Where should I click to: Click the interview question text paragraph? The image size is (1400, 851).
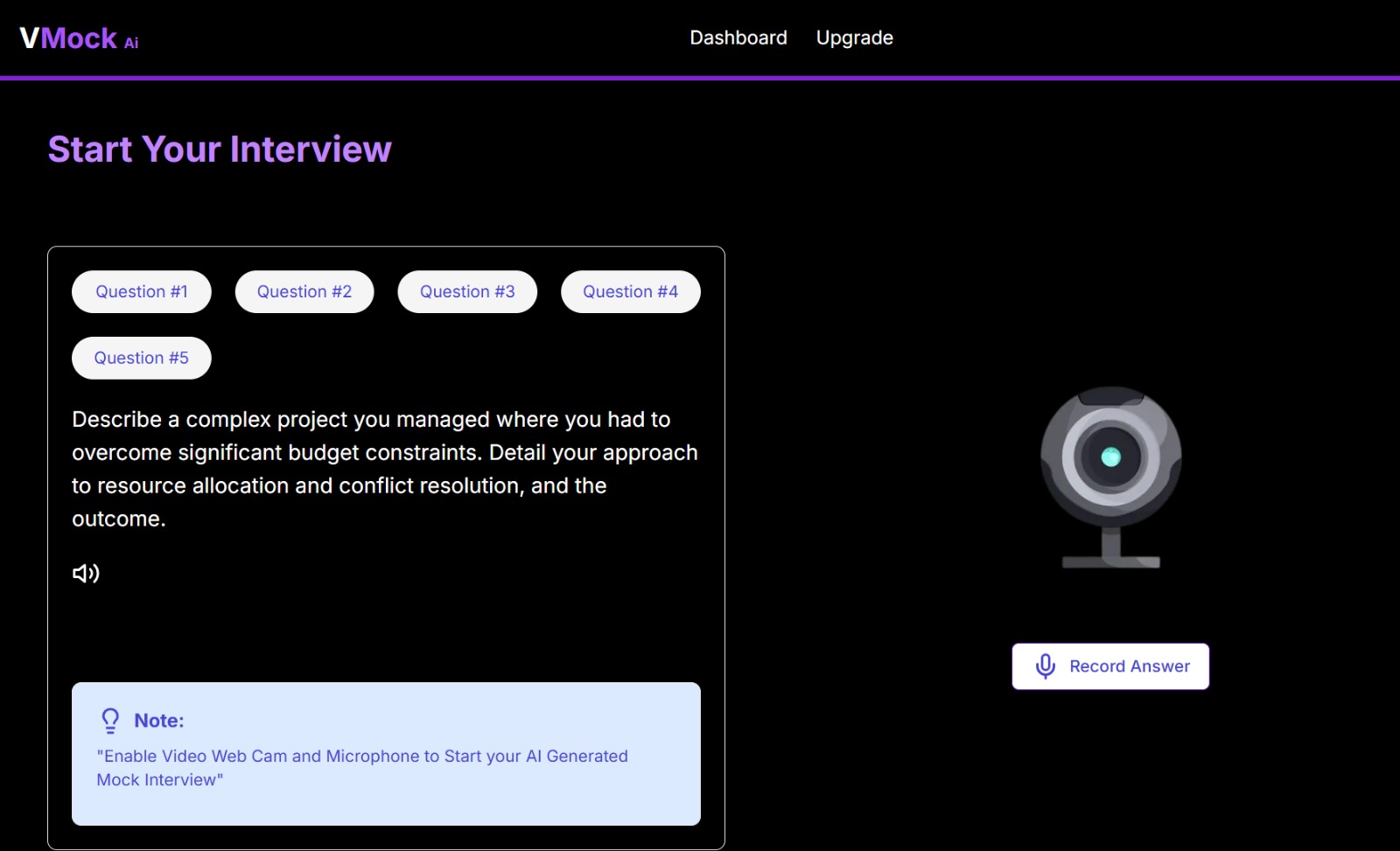[385, 470]
